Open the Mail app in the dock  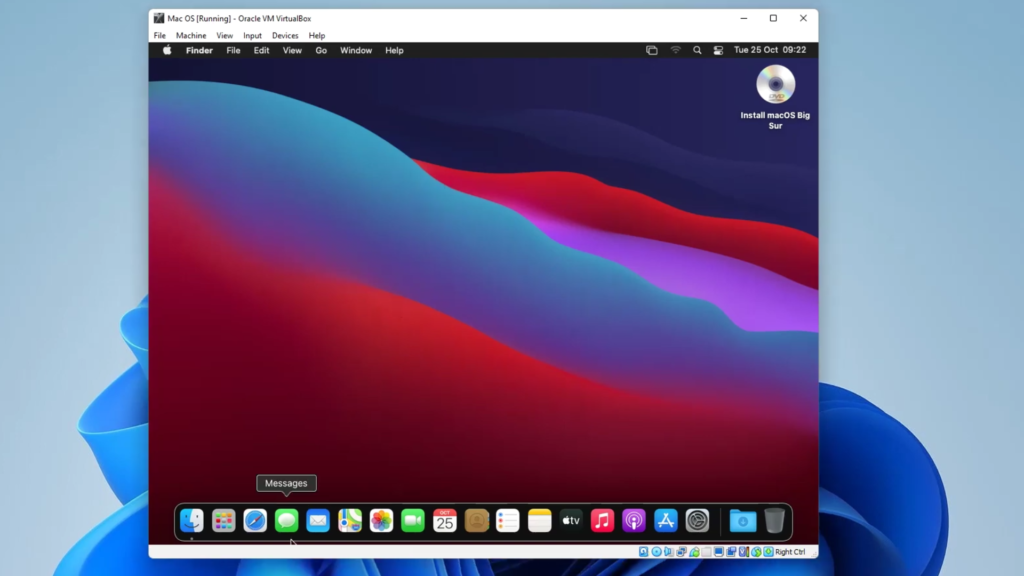pos(318,520)
